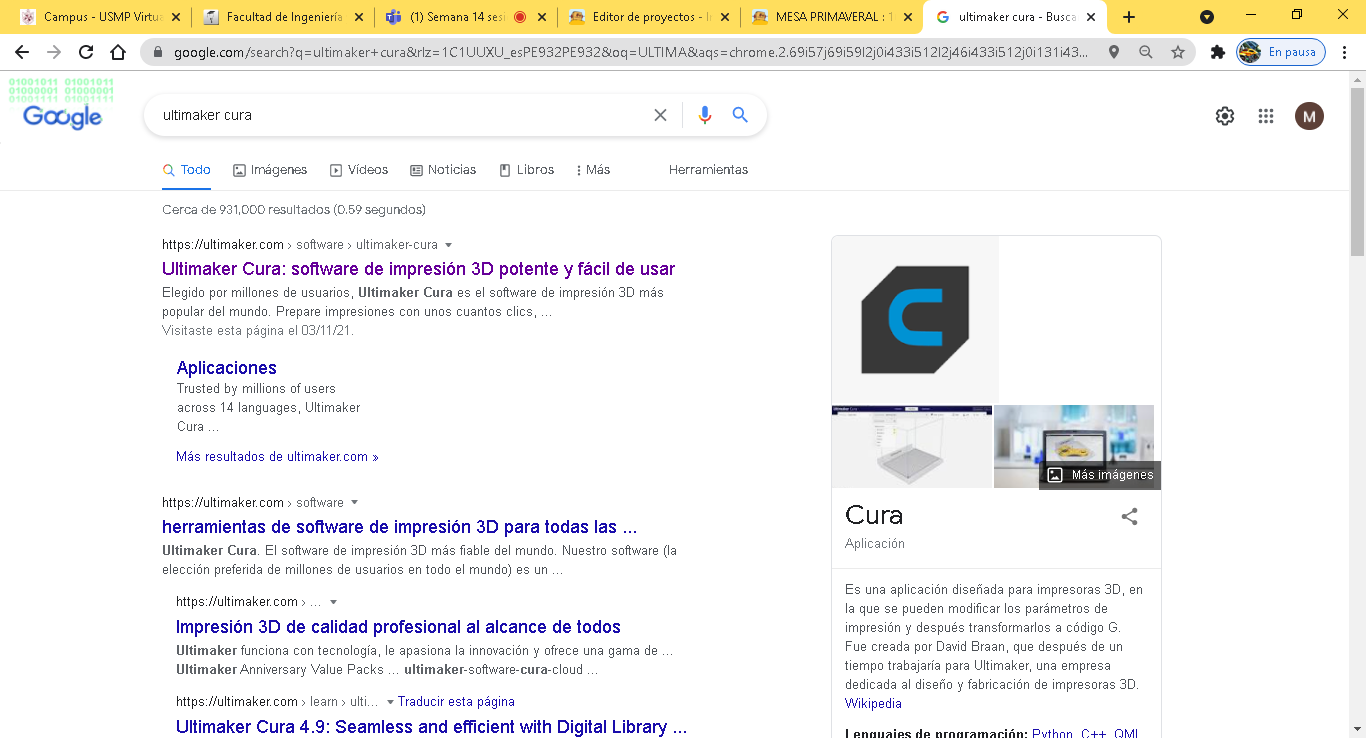Open the Chrome three-dot menu
This screenshot has height=738, width=1366.
1346,52
